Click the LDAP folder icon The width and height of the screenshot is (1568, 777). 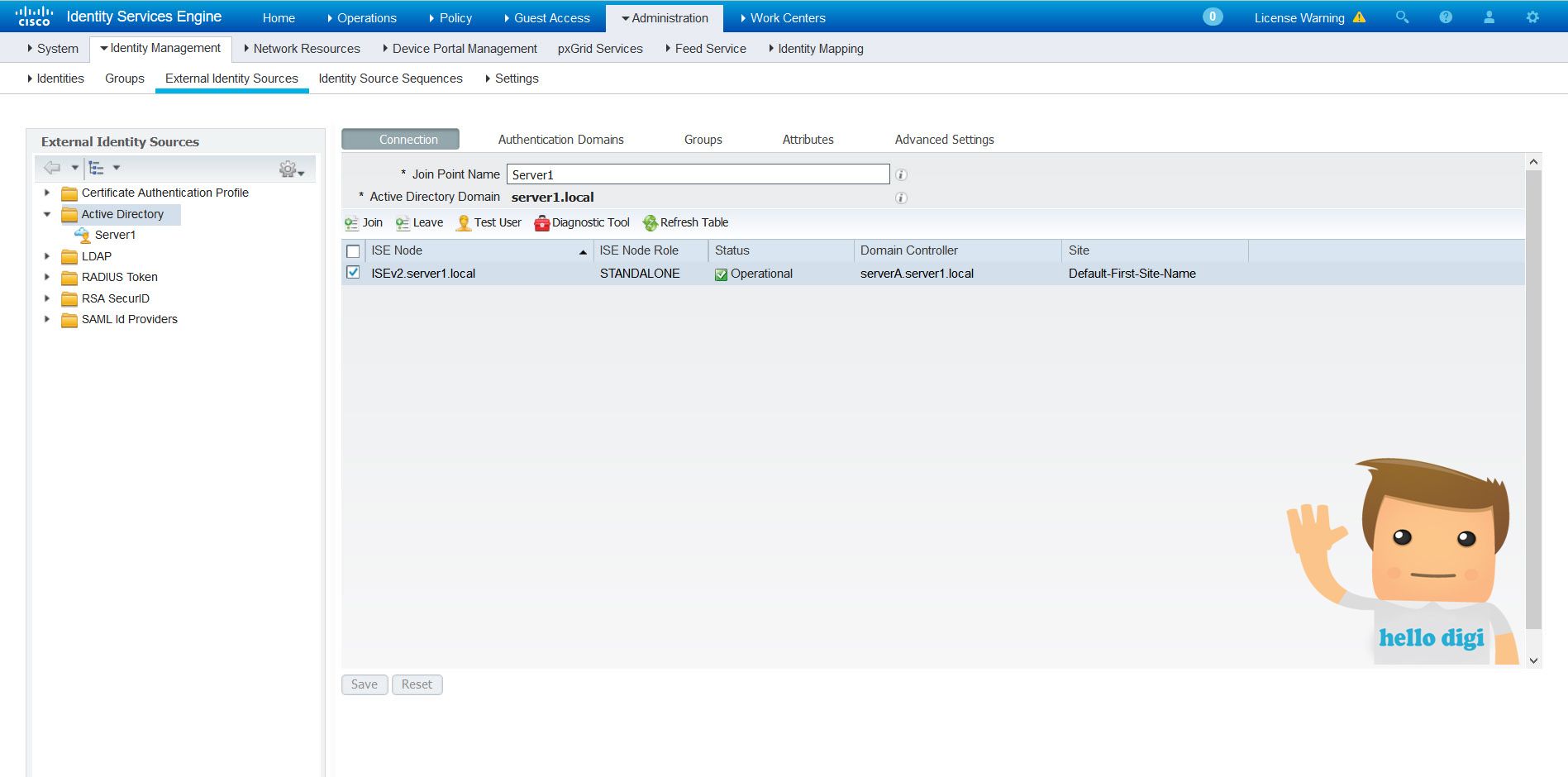coord(69,257)
